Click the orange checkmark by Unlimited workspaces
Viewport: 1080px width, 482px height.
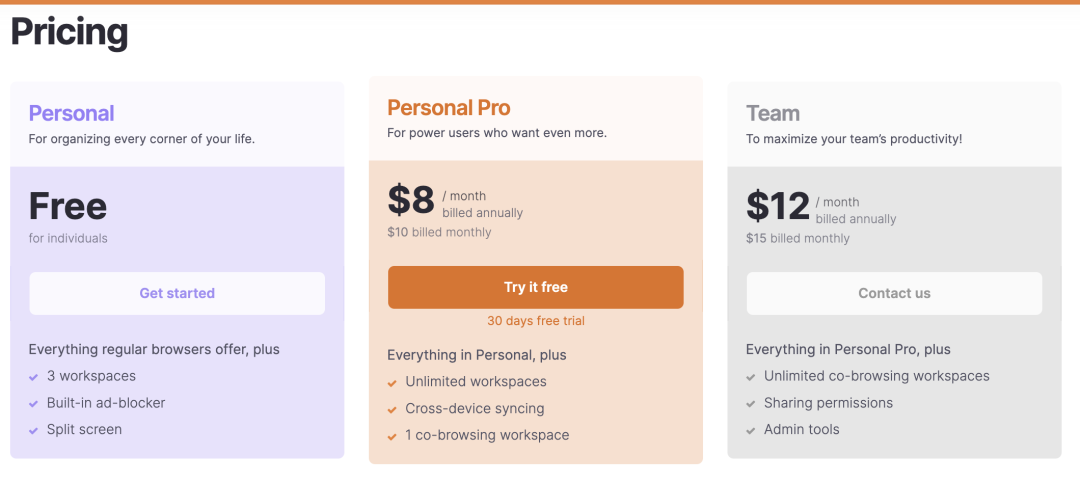392,383
